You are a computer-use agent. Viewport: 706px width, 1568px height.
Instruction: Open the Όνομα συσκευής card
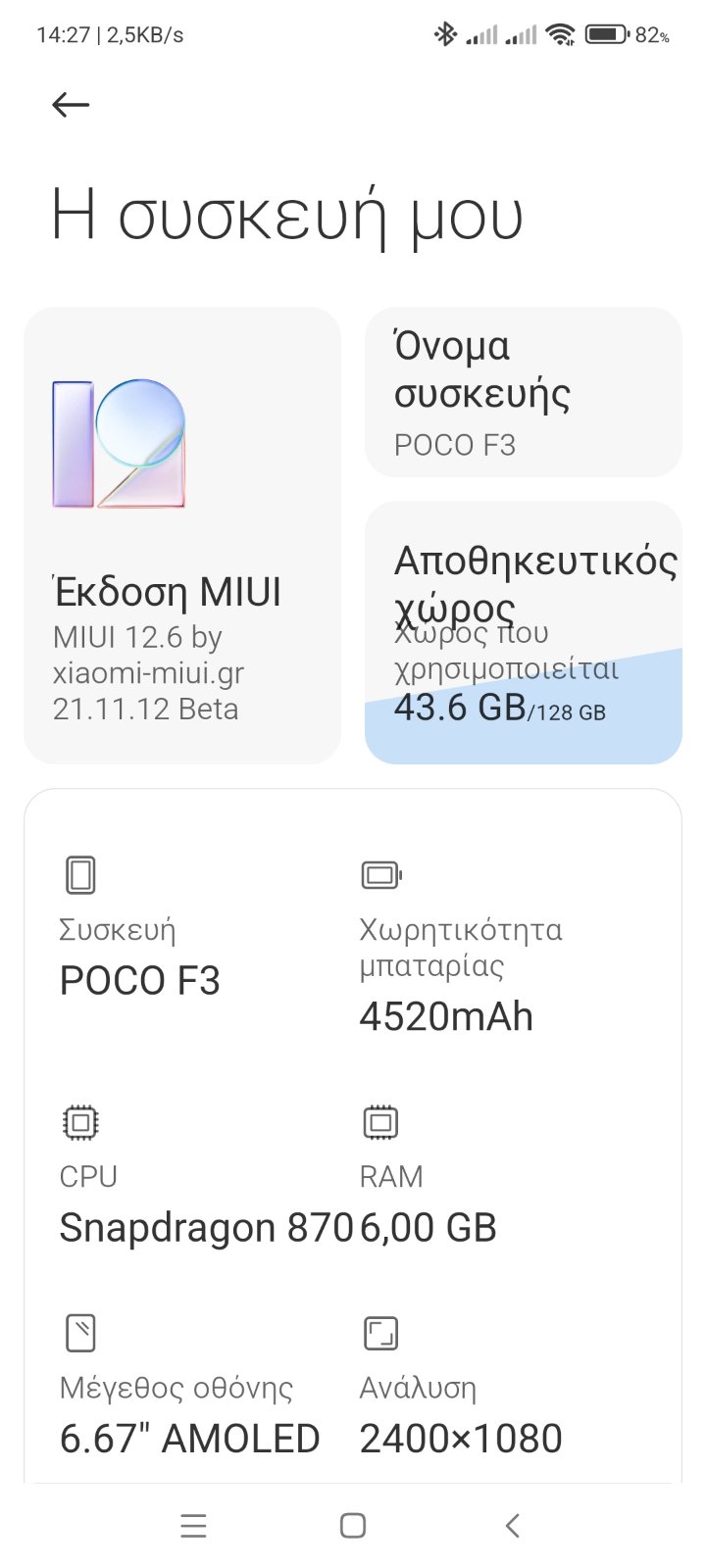point(523,393)
